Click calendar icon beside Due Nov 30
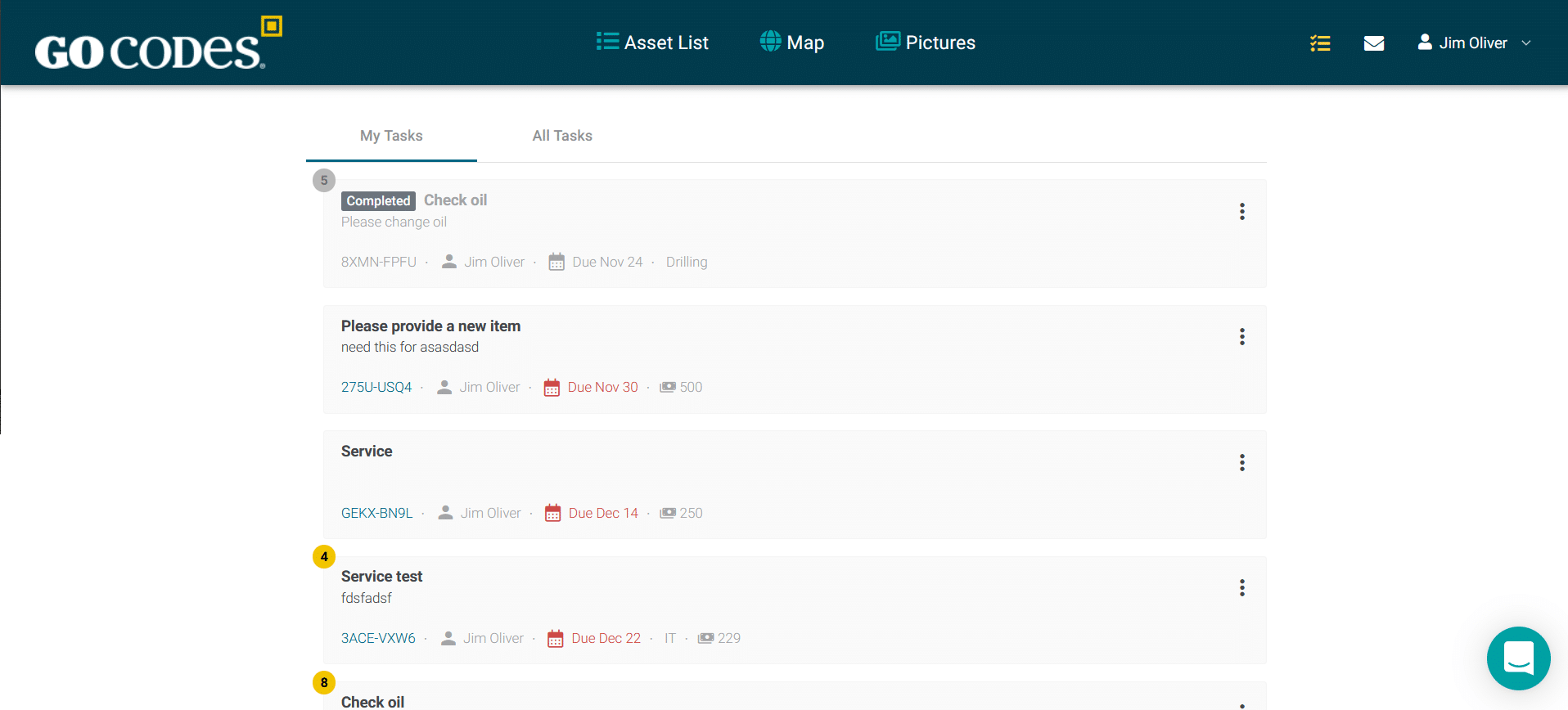Viewport: 1568px width, 710px height. 552,388
